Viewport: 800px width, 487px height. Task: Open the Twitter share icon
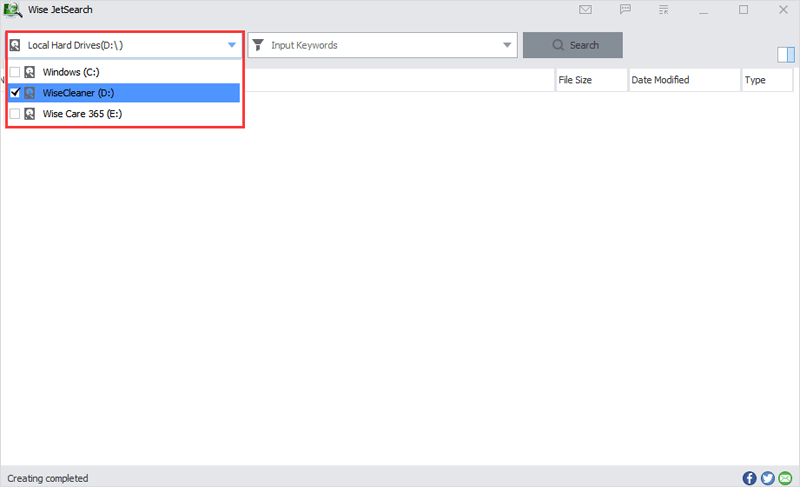pos(767,478)
